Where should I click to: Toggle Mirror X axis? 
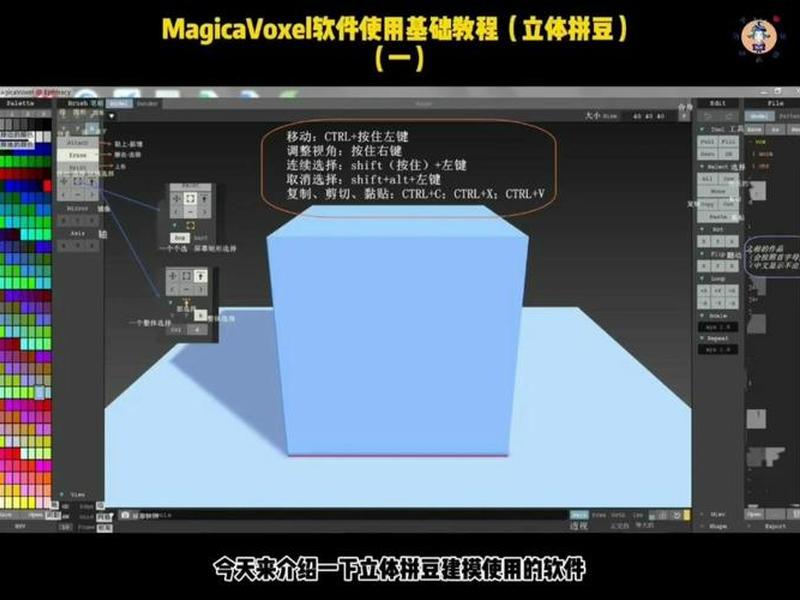pyautogui.click(x=64, y=220)
